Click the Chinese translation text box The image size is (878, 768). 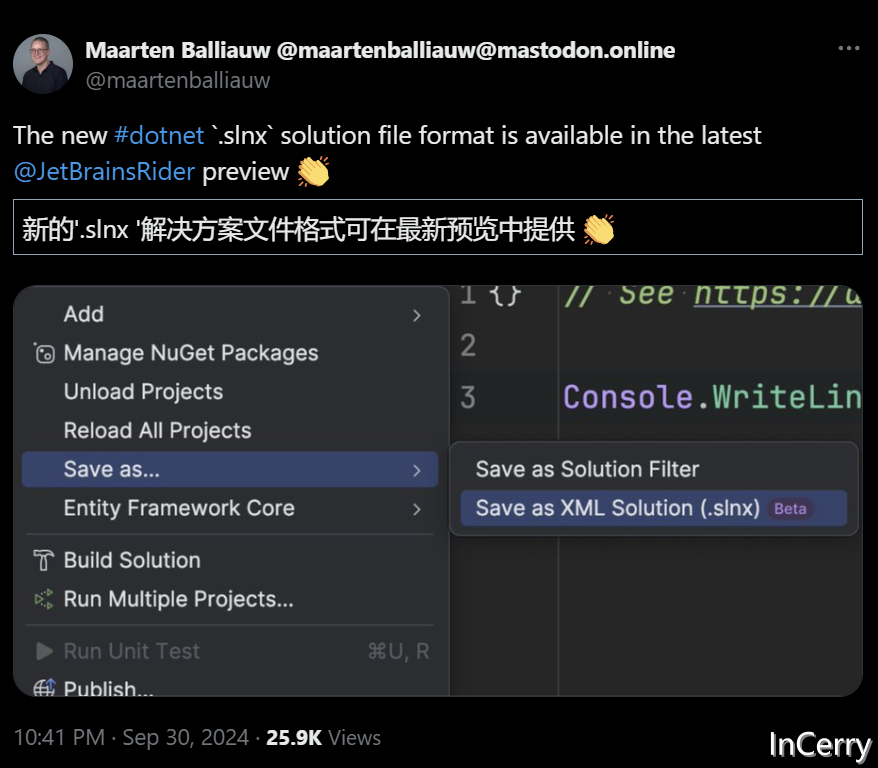pos(438,227)
